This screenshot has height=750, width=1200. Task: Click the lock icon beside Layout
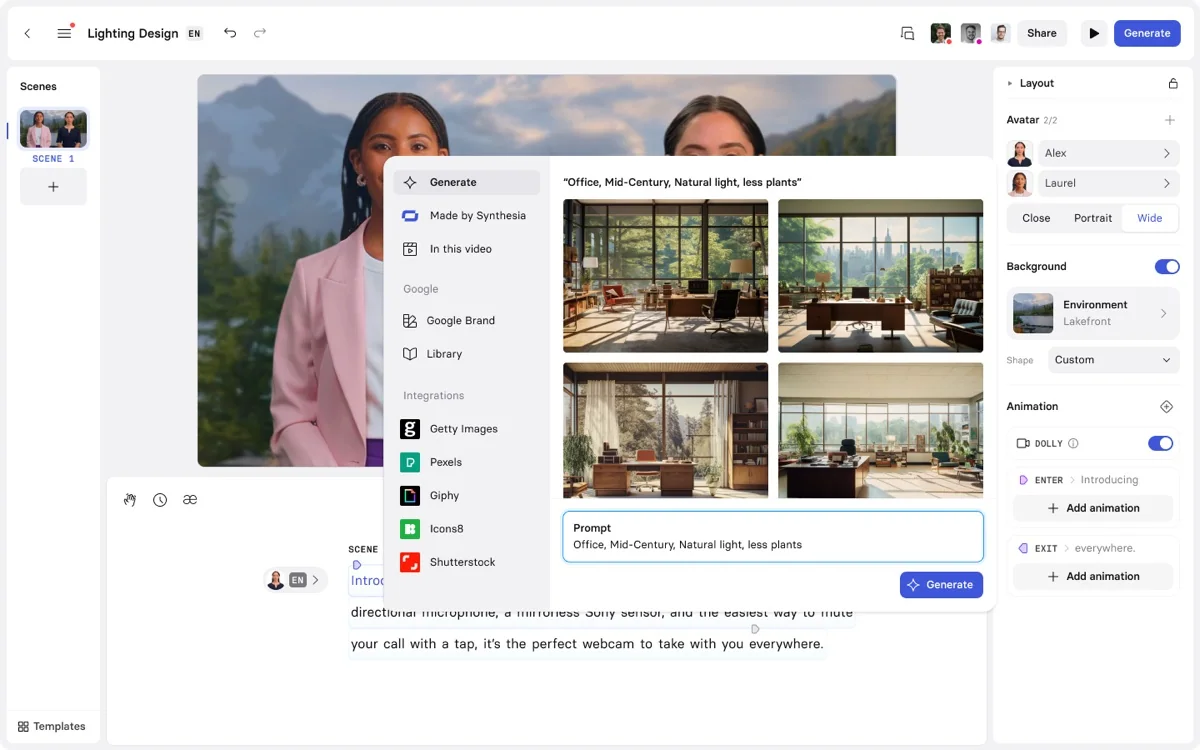[1173, 83]
